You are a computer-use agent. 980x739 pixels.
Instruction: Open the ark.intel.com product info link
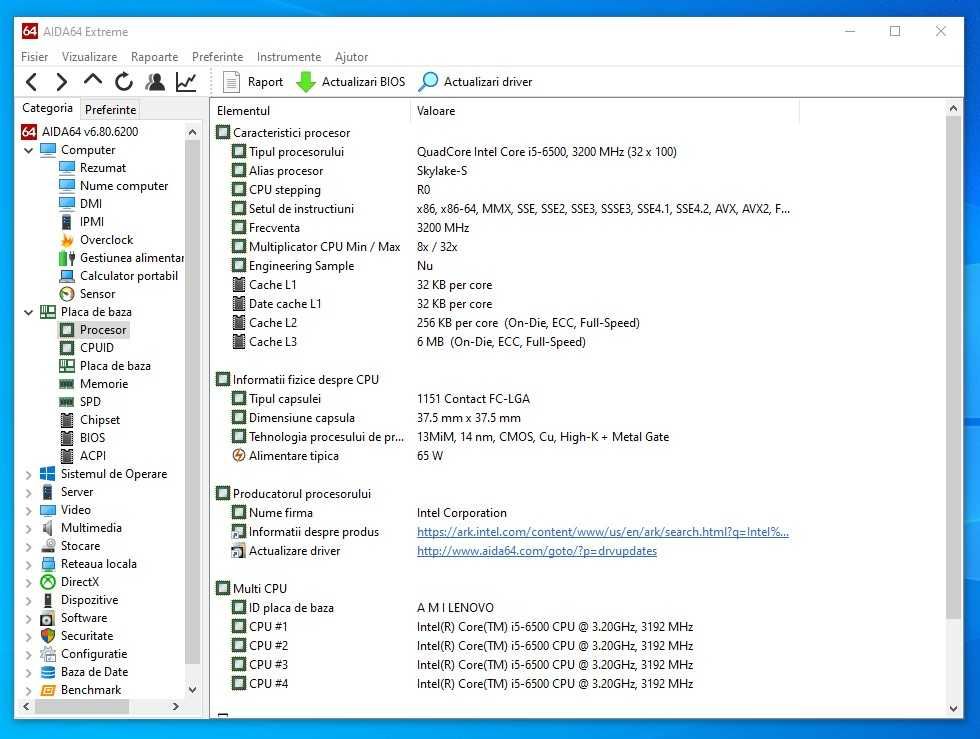click(602, 532)
